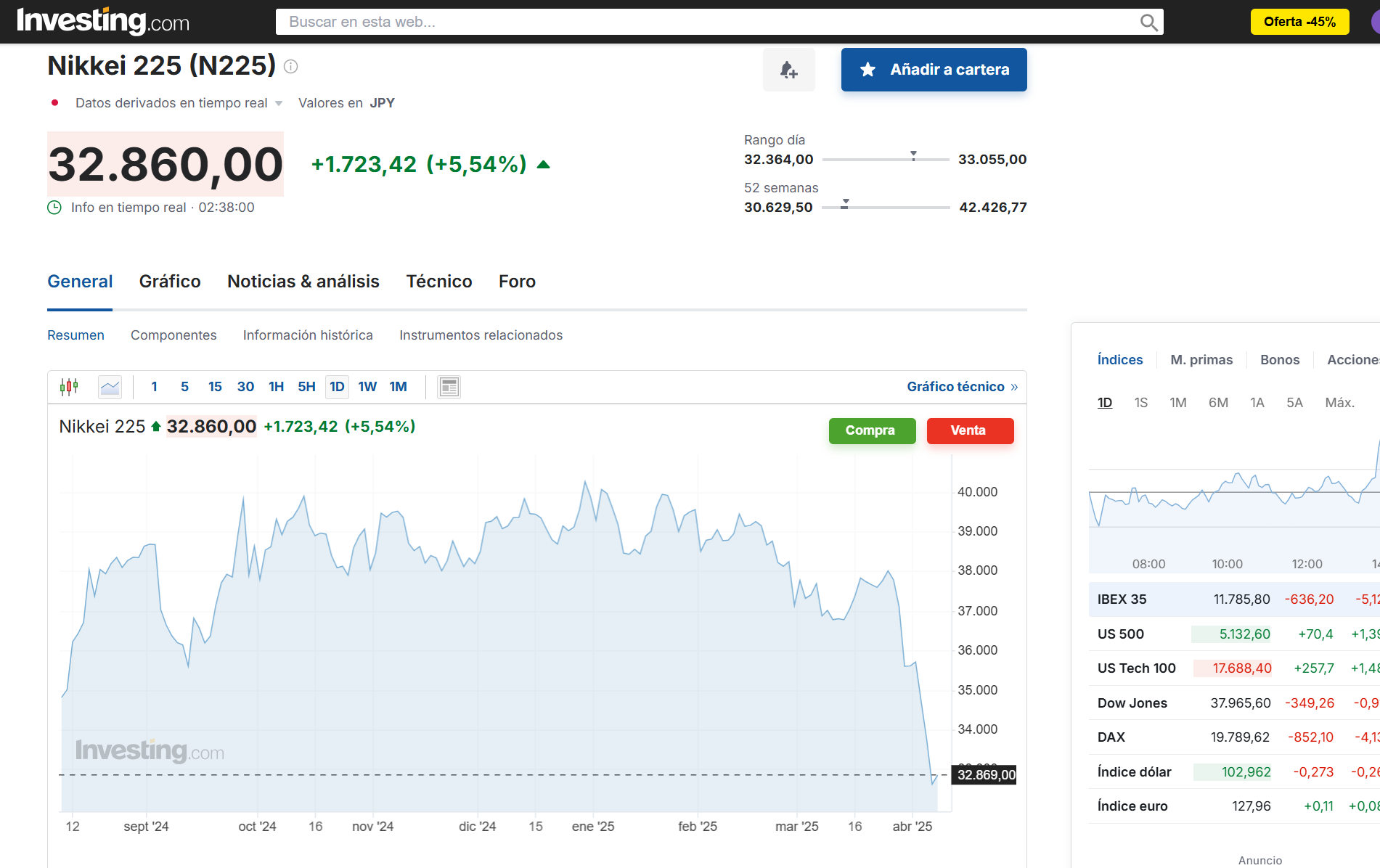Screen dimensions: 1380x868
Task: Click the 52-week range slider marker
Action: [845, 204]
